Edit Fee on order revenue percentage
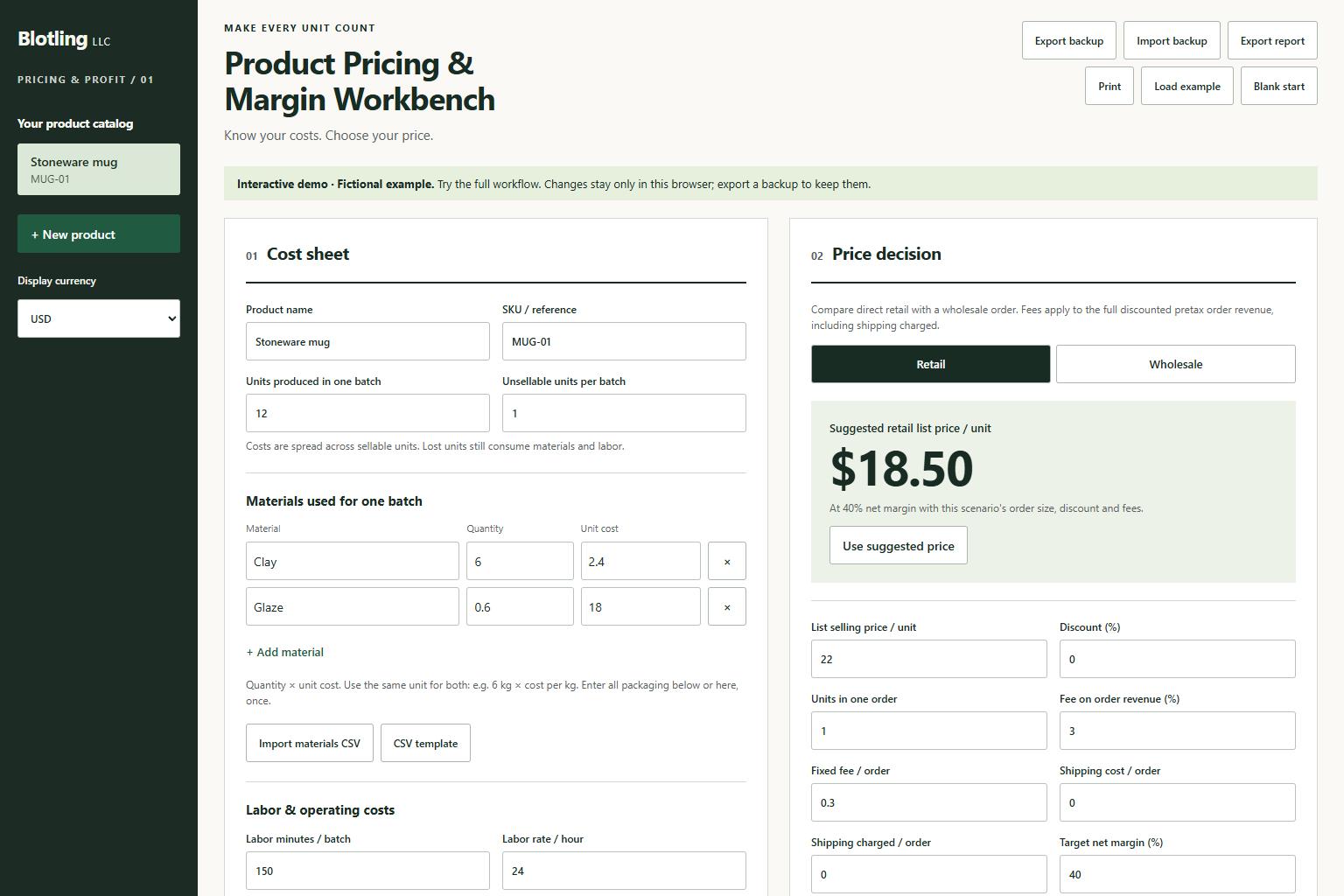 1178,731
